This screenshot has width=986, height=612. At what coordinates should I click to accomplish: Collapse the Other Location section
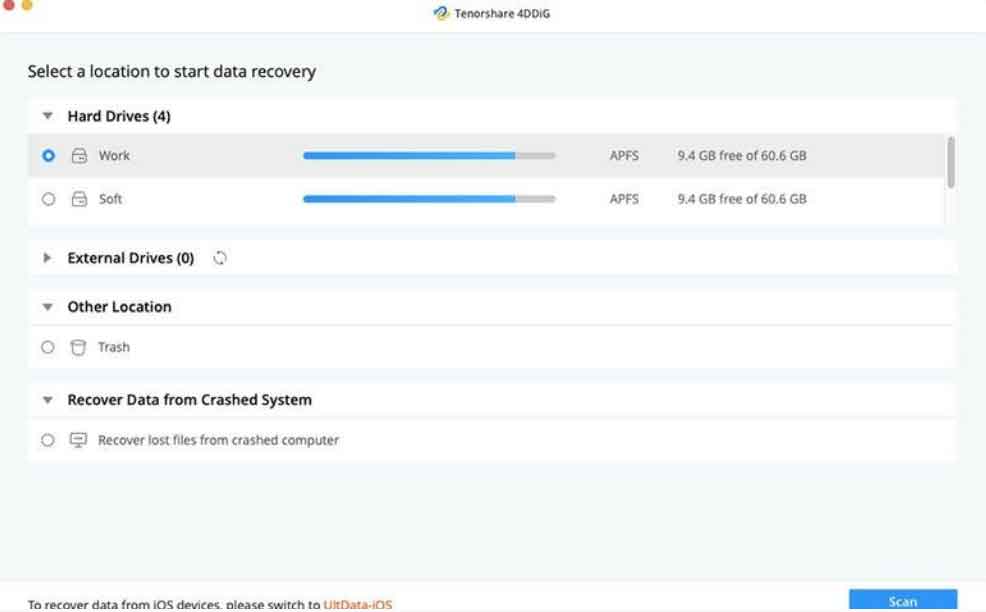point(47,307)
